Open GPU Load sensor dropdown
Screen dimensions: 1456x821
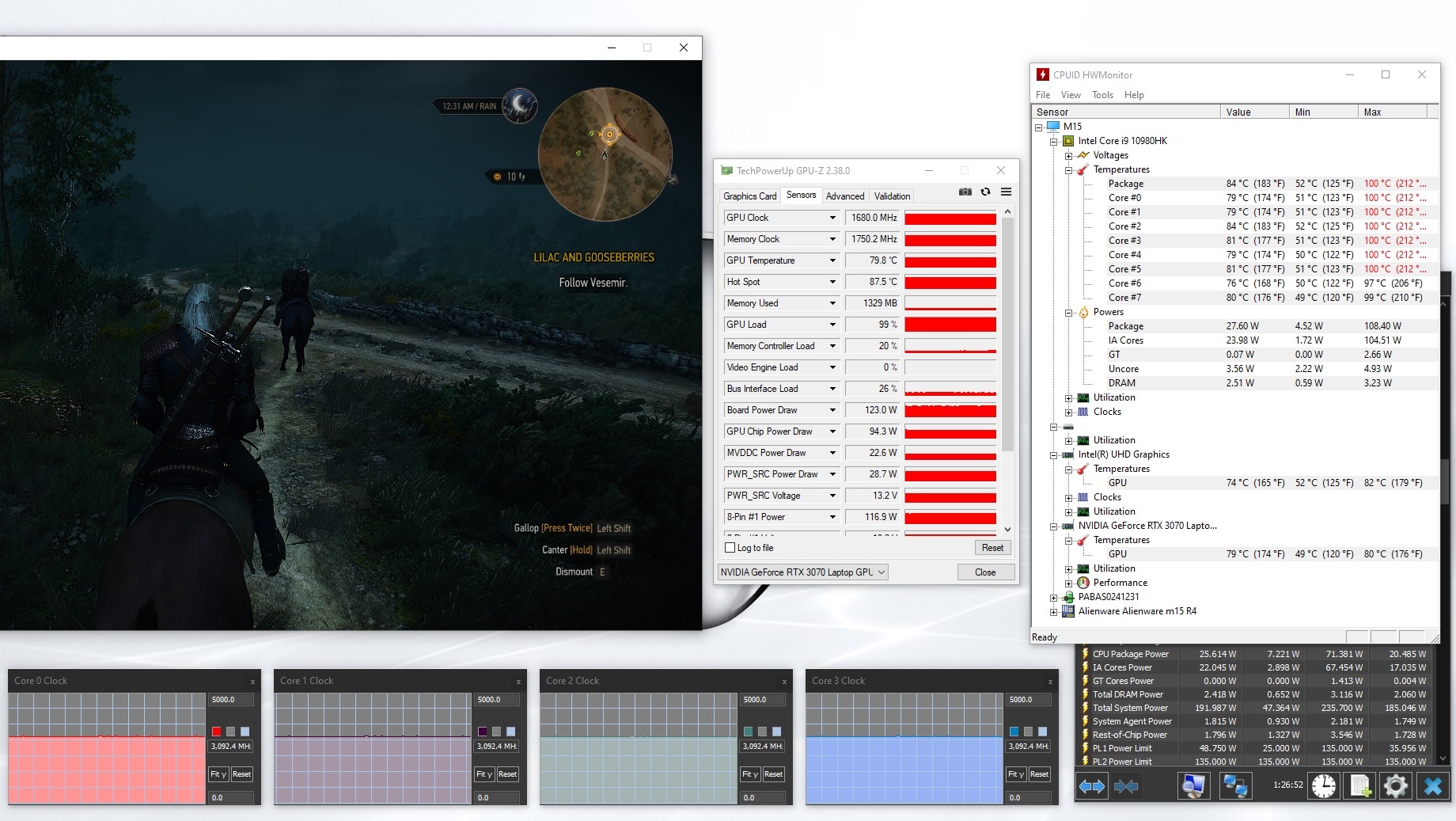pos(832,325)
